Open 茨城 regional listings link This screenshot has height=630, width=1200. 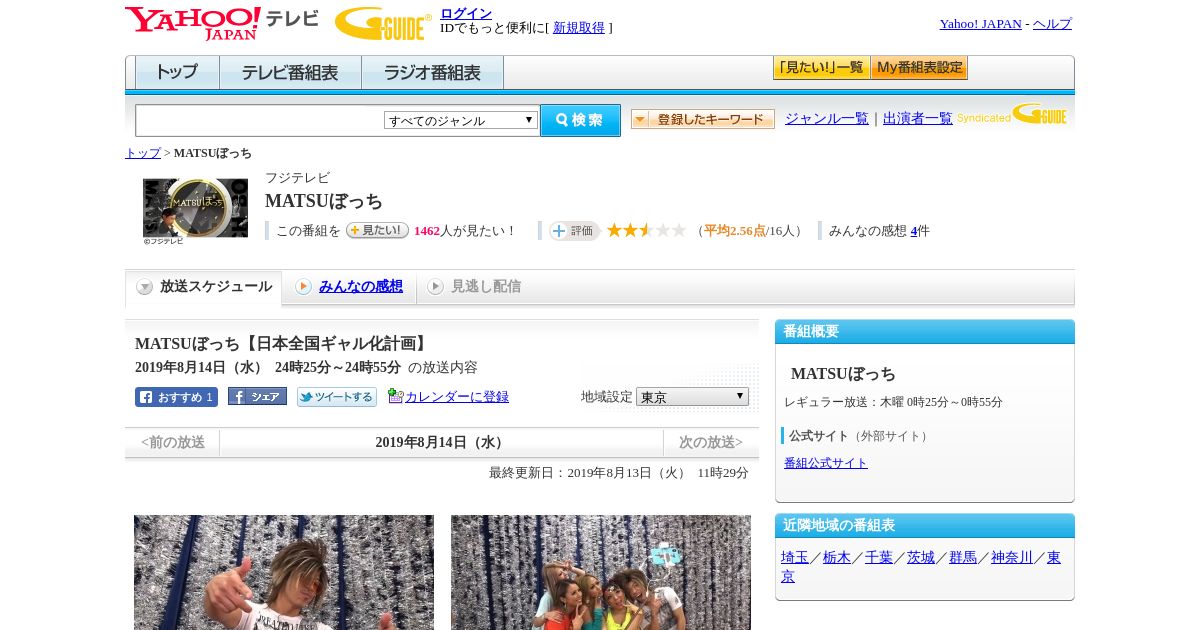click(921, 557)
